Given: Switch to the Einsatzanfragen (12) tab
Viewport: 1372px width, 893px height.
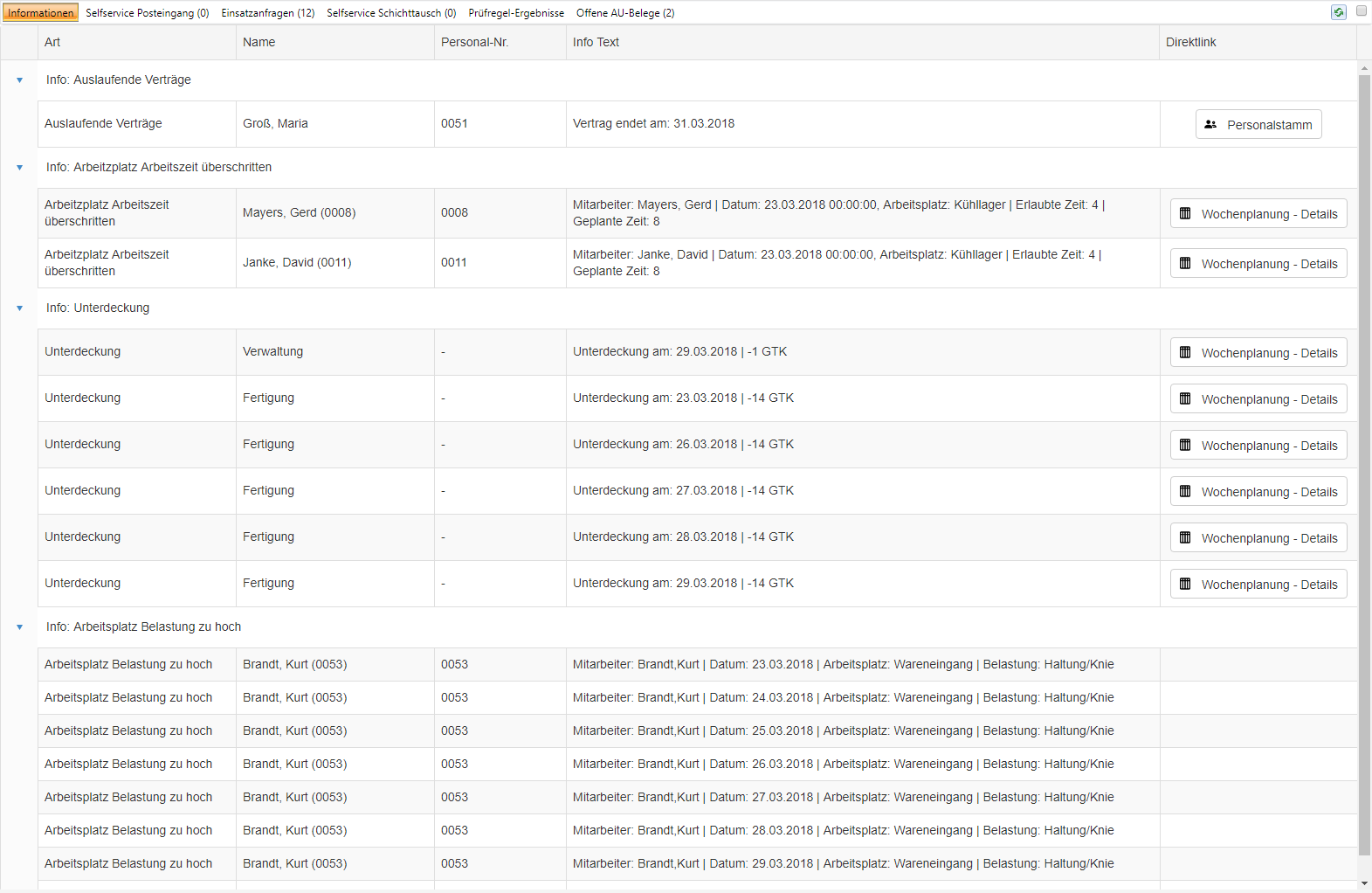Looking at the screenshot, I should coord(268,13).
